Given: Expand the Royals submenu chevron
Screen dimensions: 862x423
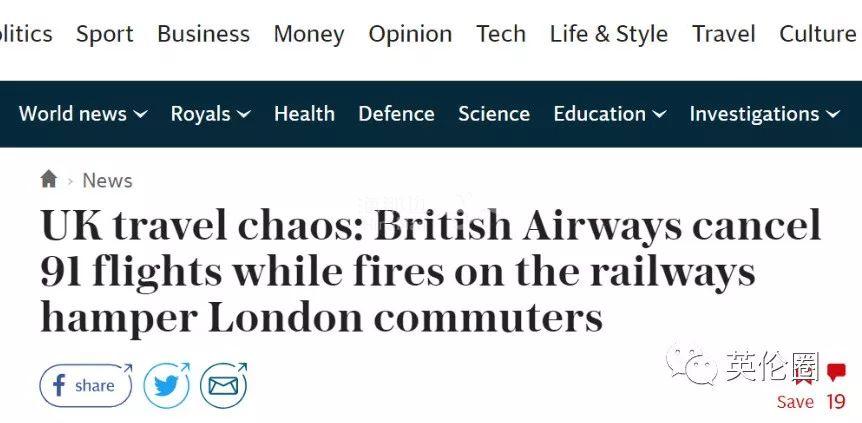Looking at the screenshot, I should [x=244, y=115].
